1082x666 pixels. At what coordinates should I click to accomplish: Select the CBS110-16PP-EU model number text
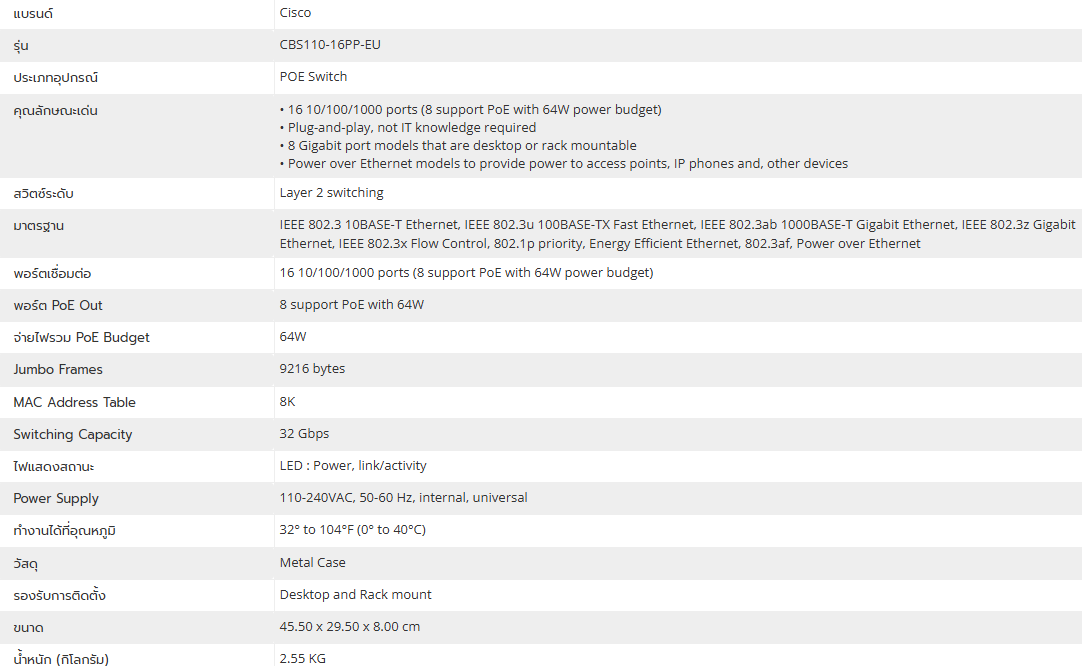tap(330, 45)
